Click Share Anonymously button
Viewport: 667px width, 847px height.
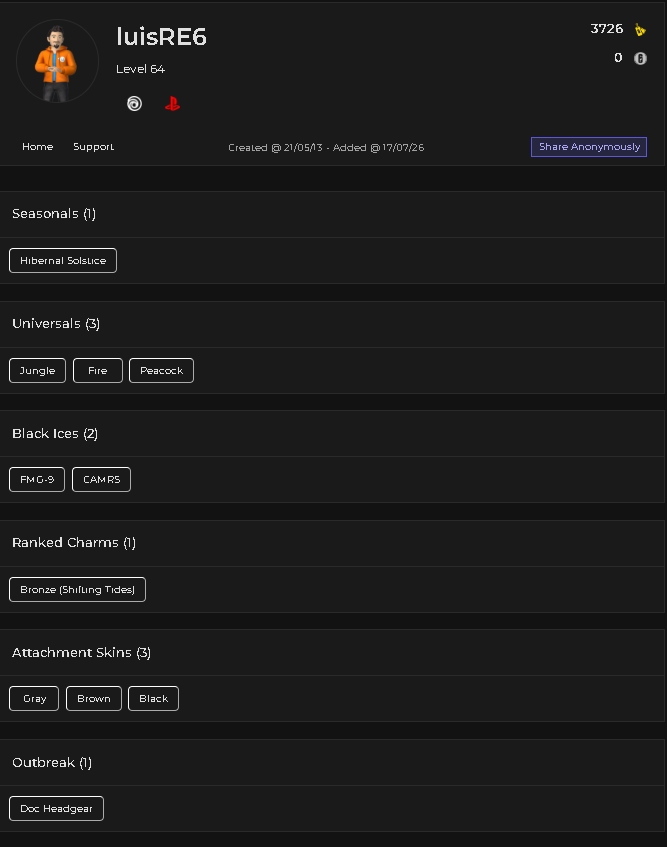click(x=589, y=147)
